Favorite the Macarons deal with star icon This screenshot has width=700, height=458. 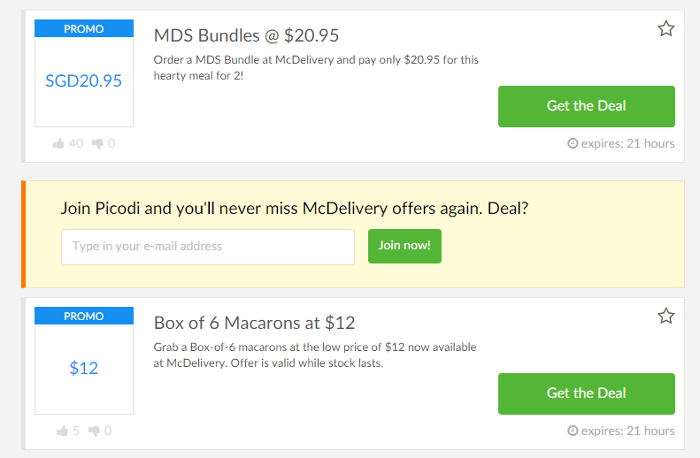click(x=666, y=316)
